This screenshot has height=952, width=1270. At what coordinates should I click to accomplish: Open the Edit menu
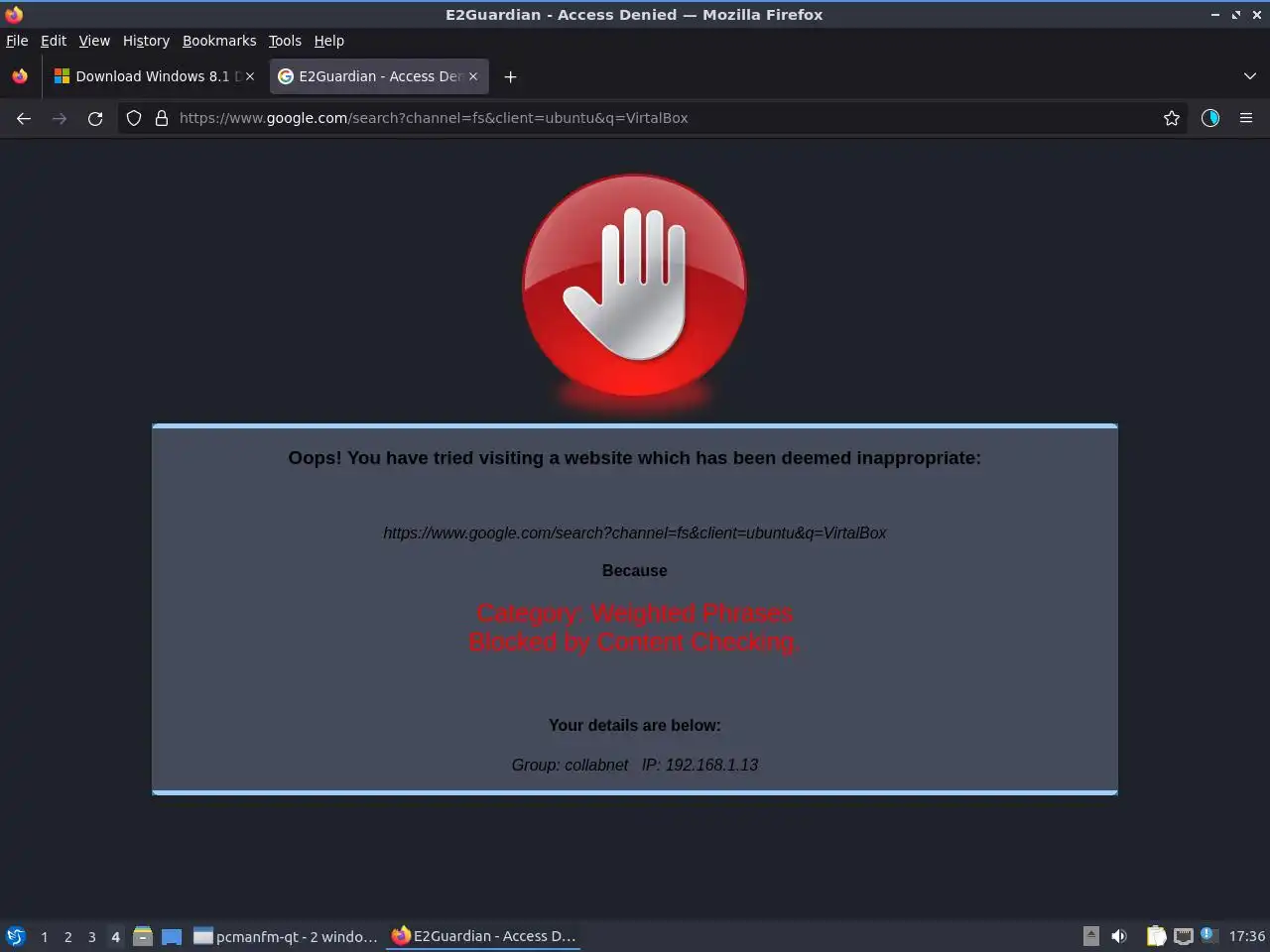click(x=54, y=41)
